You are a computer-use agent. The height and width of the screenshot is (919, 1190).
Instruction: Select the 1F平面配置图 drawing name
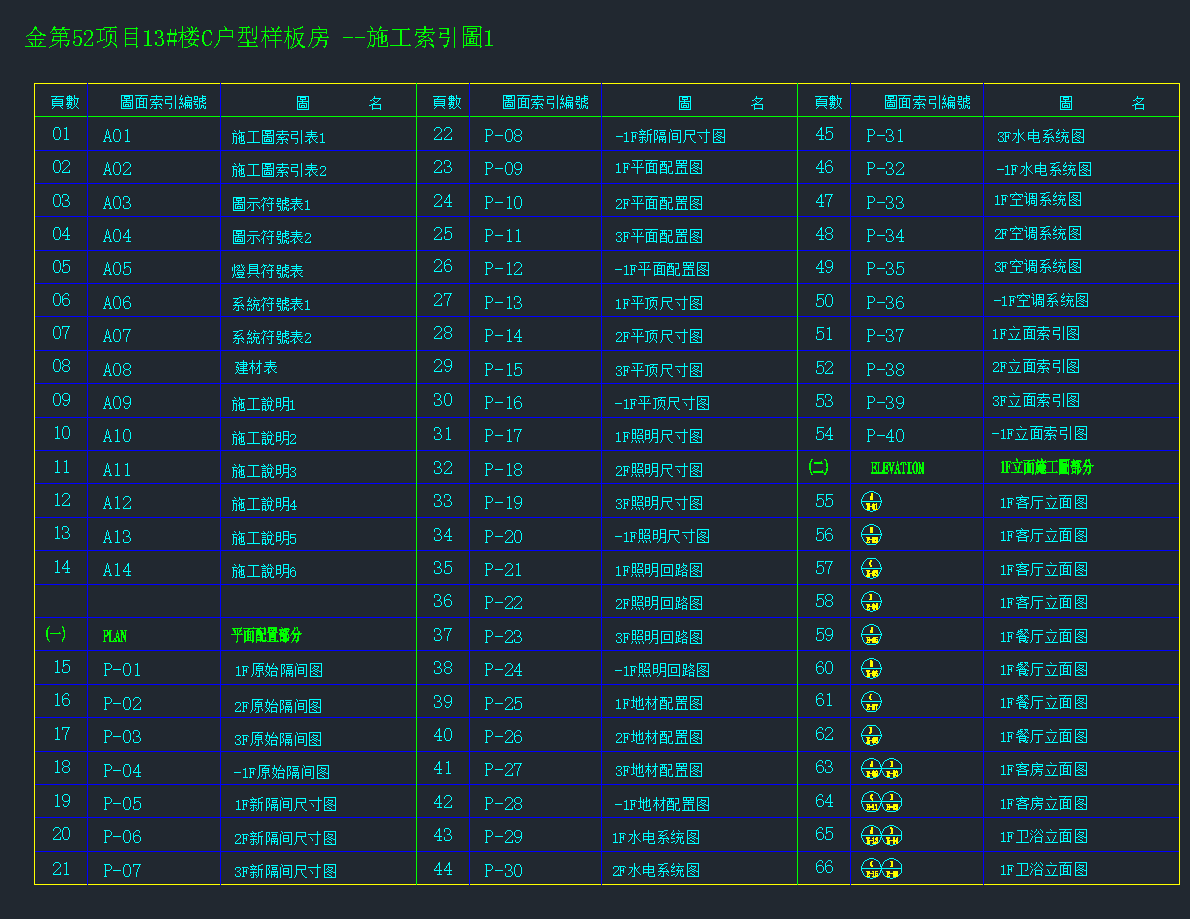pos(659,169)
